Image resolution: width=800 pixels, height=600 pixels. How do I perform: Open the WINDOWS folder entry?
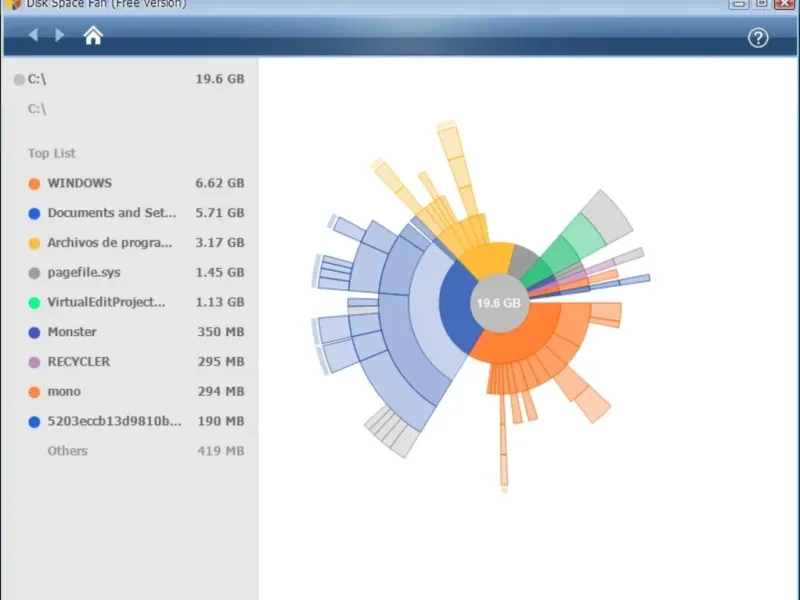point(80,183)
